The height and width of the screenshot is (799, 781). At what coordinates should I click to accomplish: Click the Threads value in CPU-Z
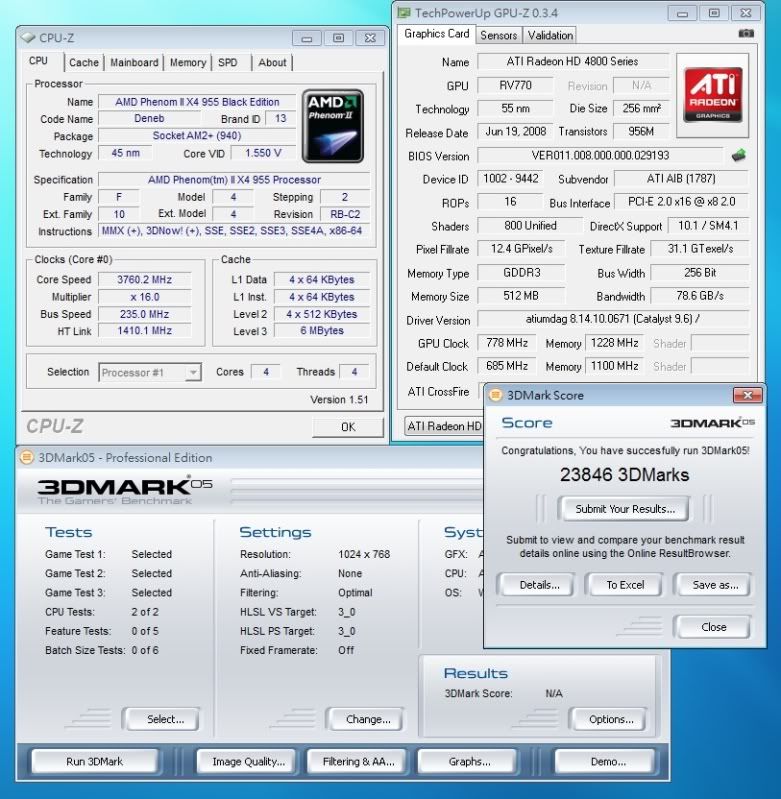pyautogui.click(x=354, y=372)
